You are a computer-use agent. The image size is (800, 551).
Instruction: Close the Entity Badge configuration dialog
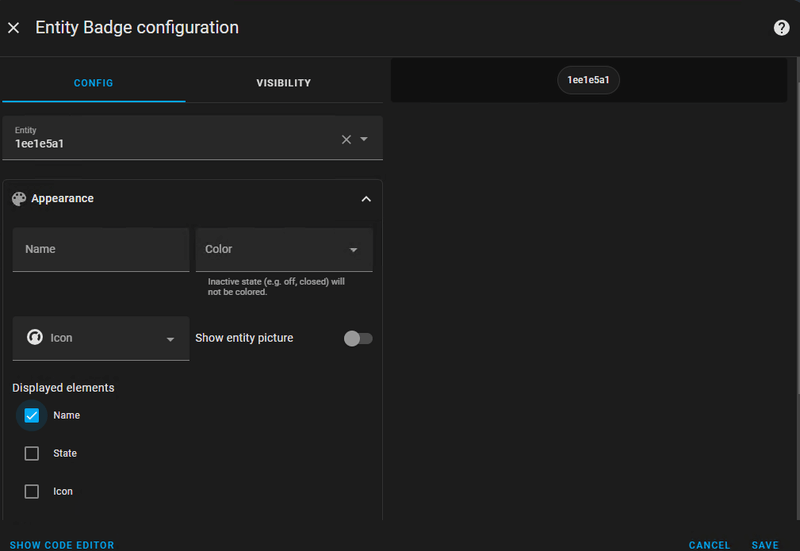(x=14, y=28)
